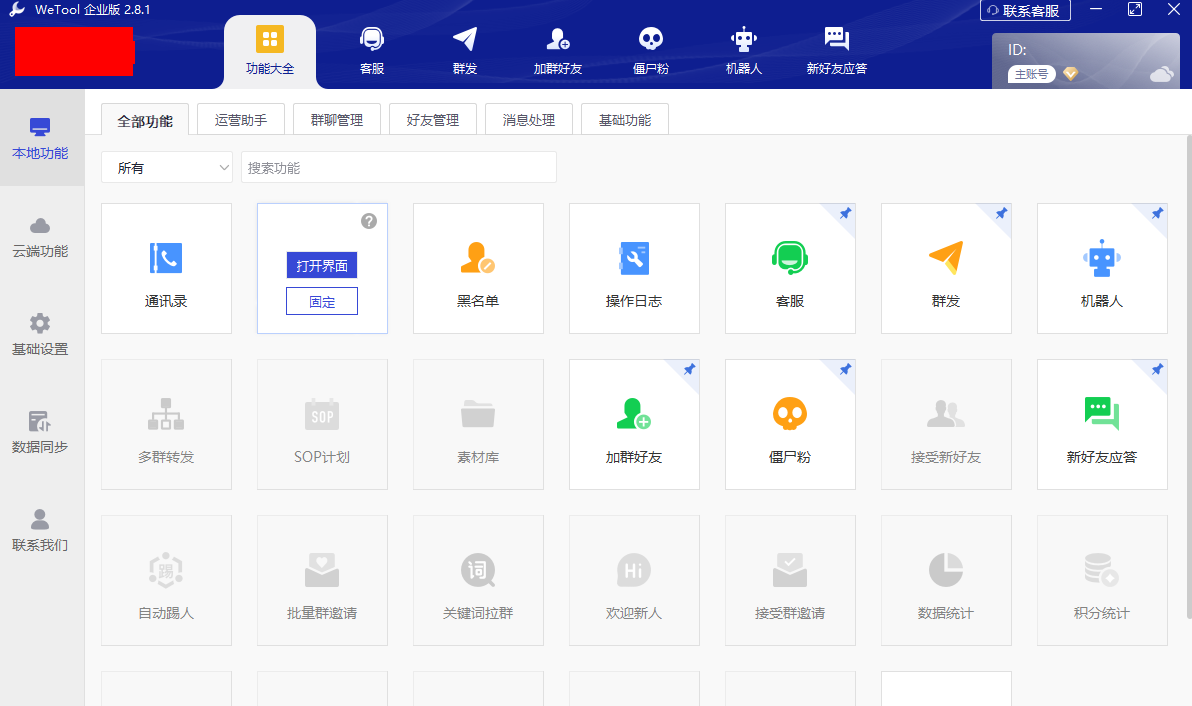Viewport: 1192px width, 706px height.
Task: Open 基础设置 in the left sidebar
Action: [40, 334]
